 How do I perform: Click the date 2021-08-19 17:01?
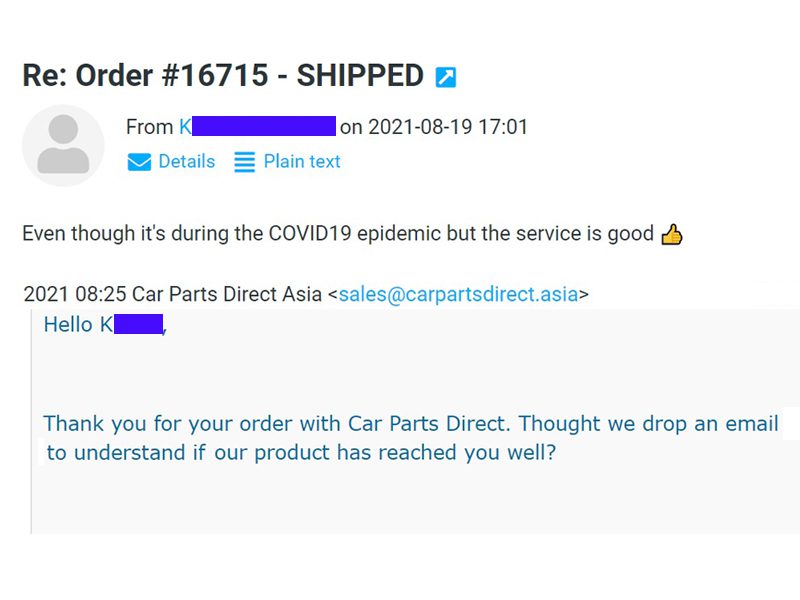pyautogui.click(x=448, y=127)
